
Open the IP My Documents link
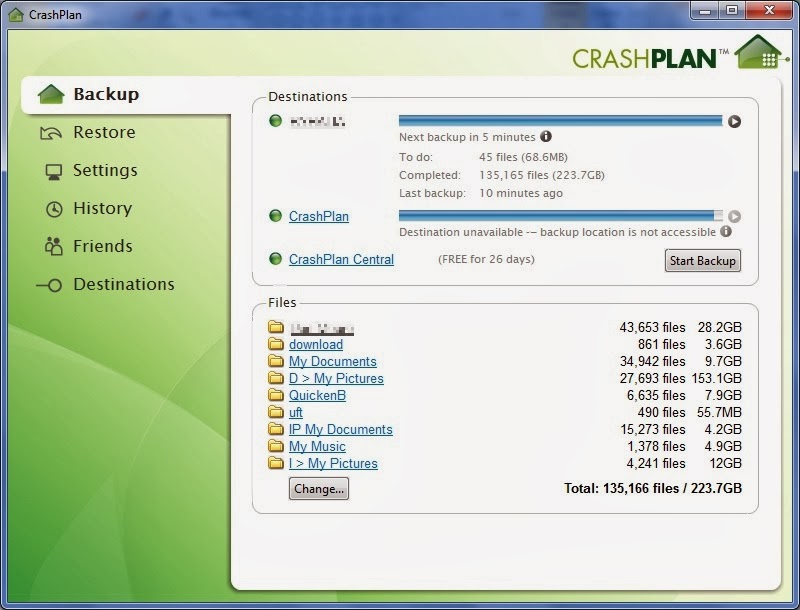click(341, 429)
